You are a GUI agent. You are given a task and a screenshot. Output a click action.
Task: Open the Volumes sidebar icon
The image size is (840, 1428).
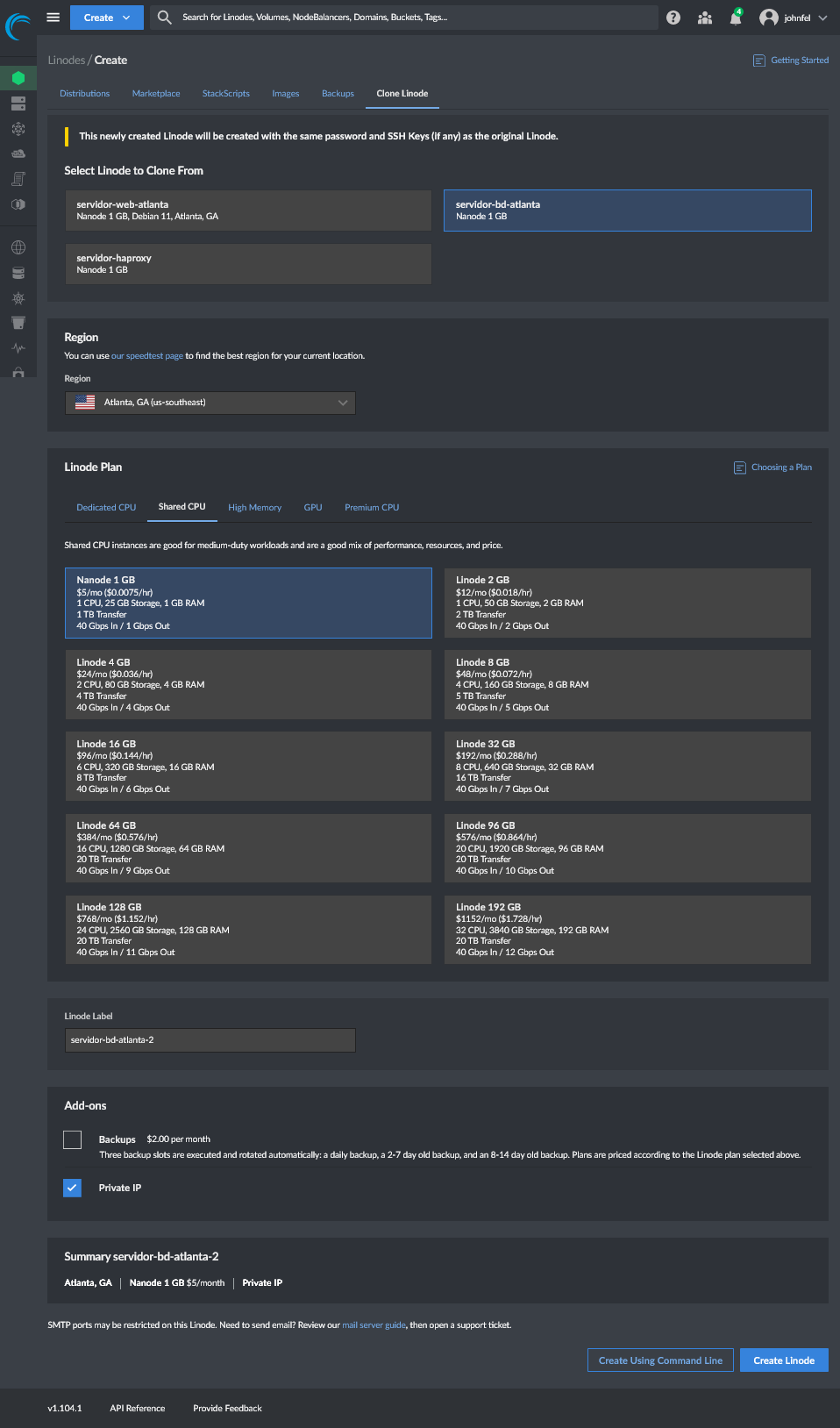click(18, 104)
